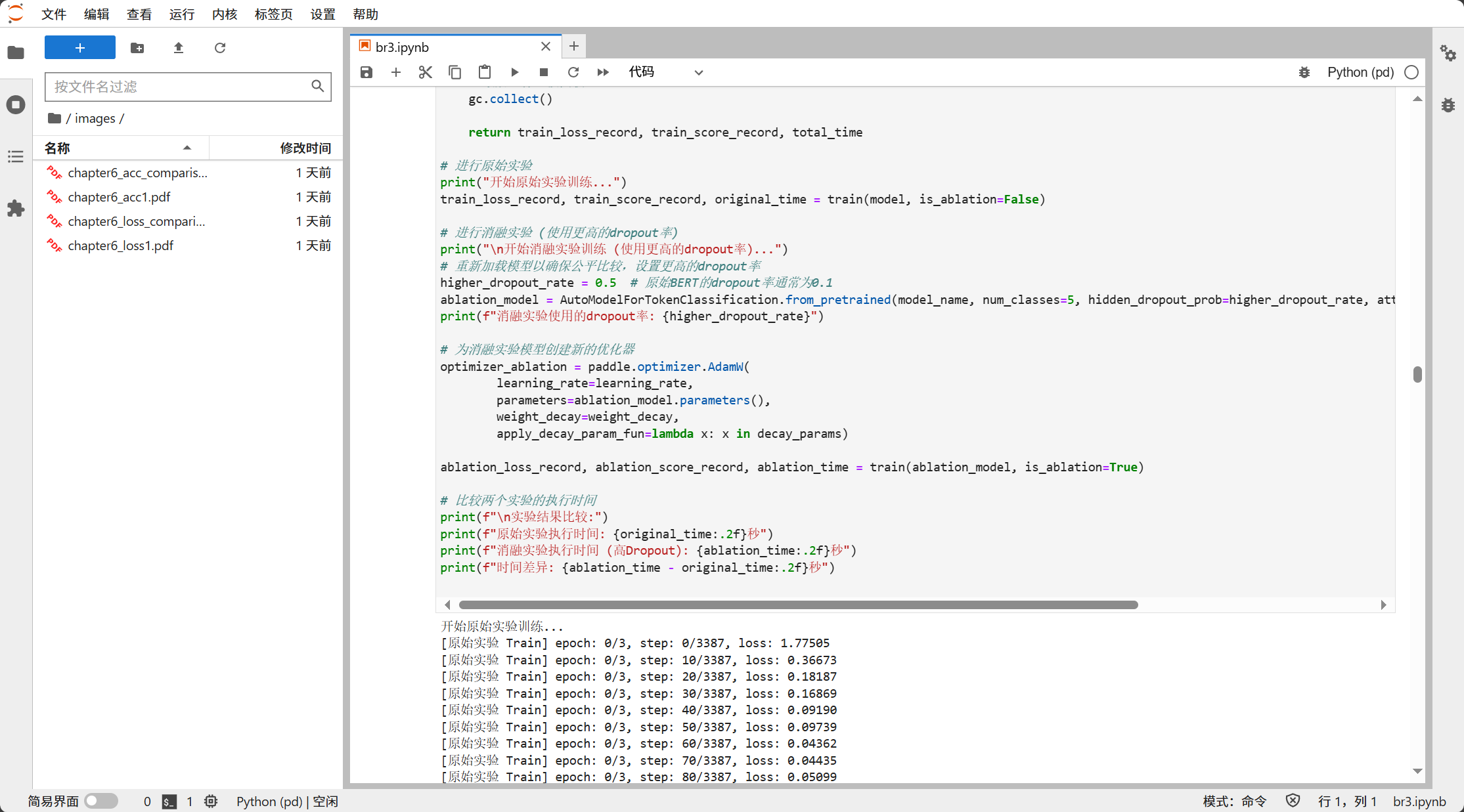Screen dimensions: 1464x812
Task: Open the property inspector gears icon
Action: [x=1448, y=53]
